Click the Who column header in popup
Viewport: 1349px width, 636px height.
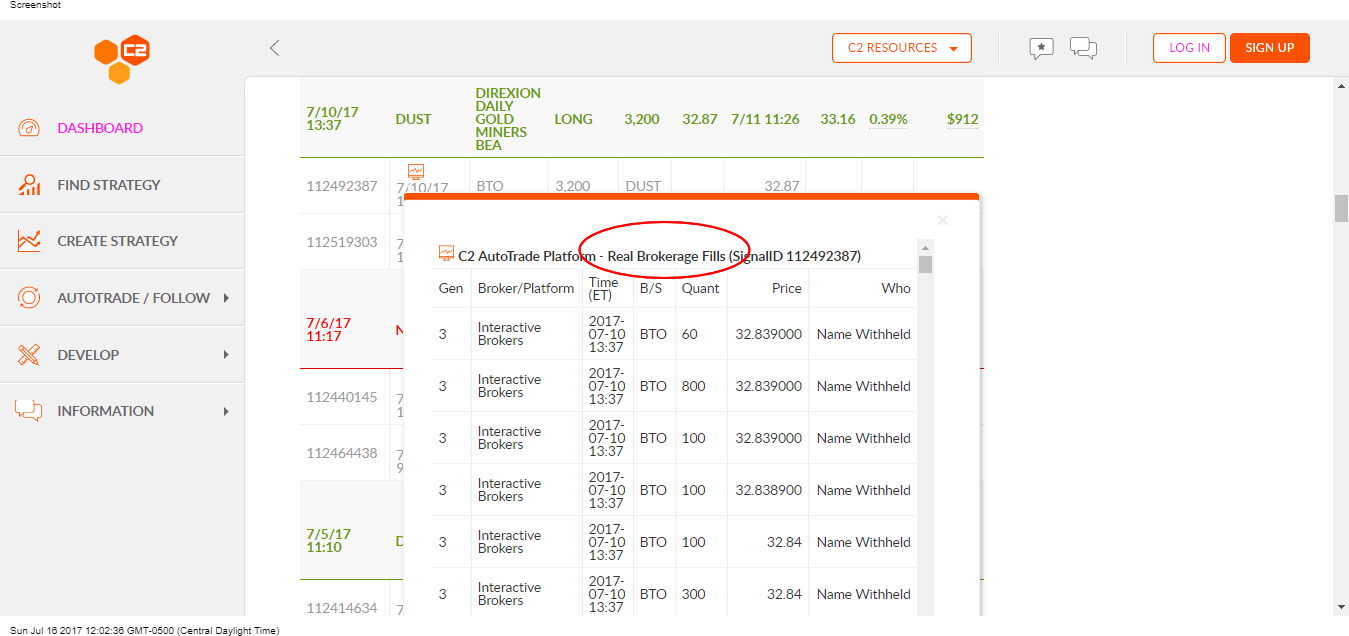pos(896,288)
